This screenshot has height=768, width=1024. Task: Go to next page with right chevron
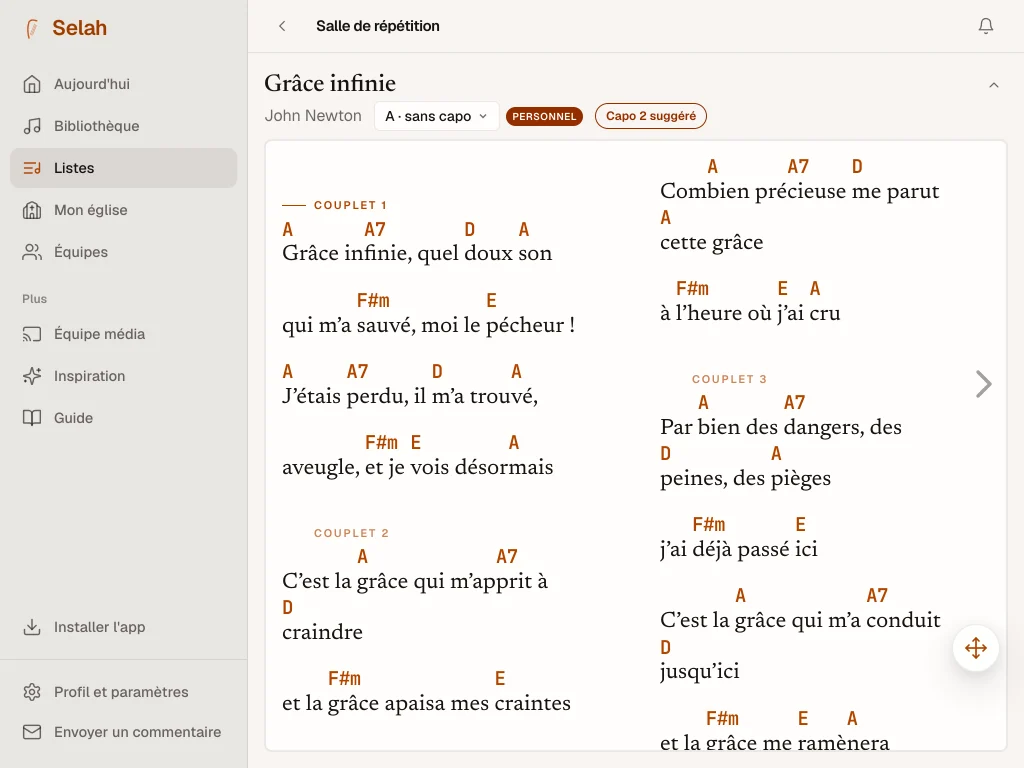[x=984, y=384]
